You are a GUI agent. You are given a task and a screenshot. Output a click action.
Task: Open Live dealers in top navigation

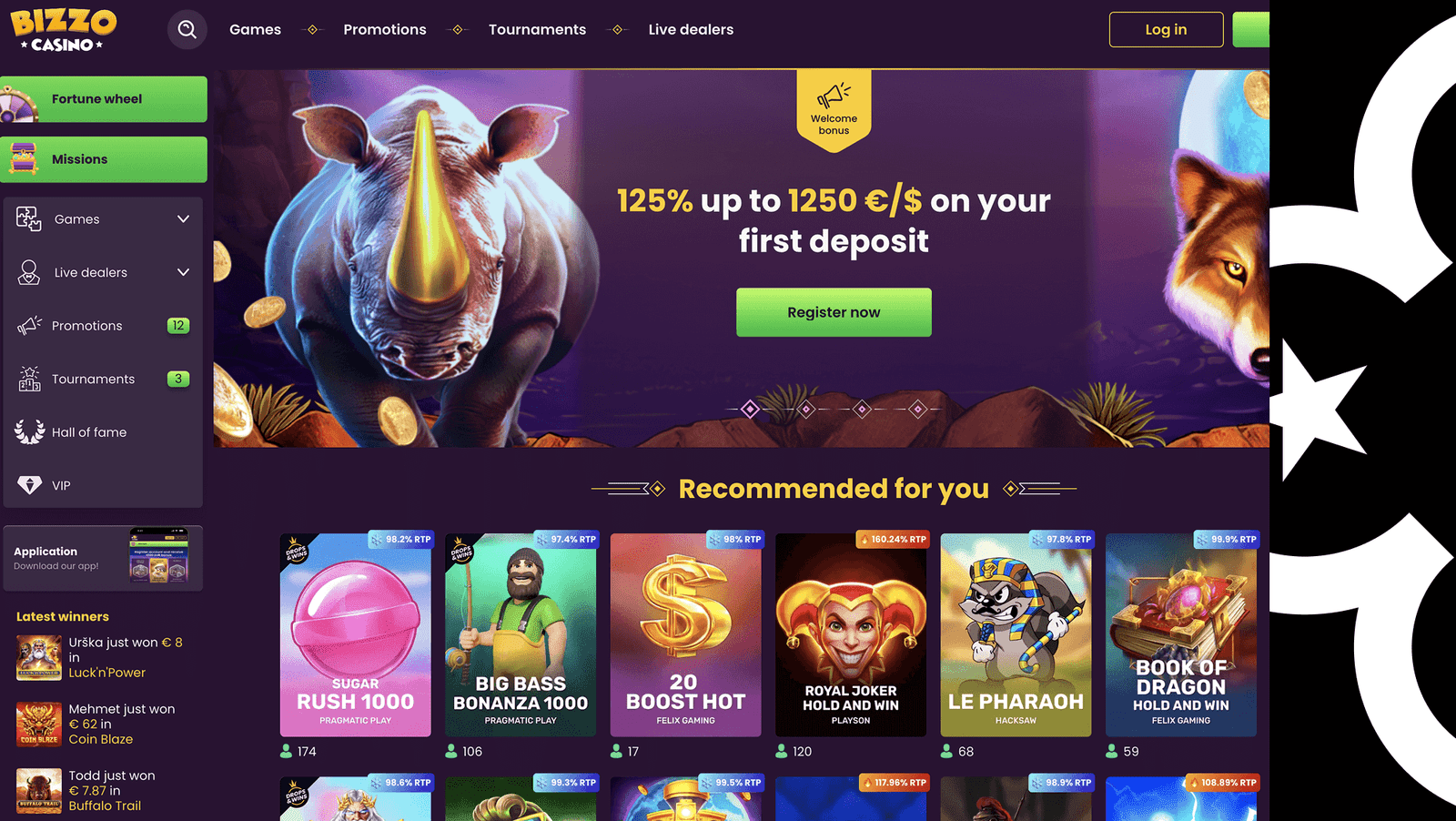691,29
